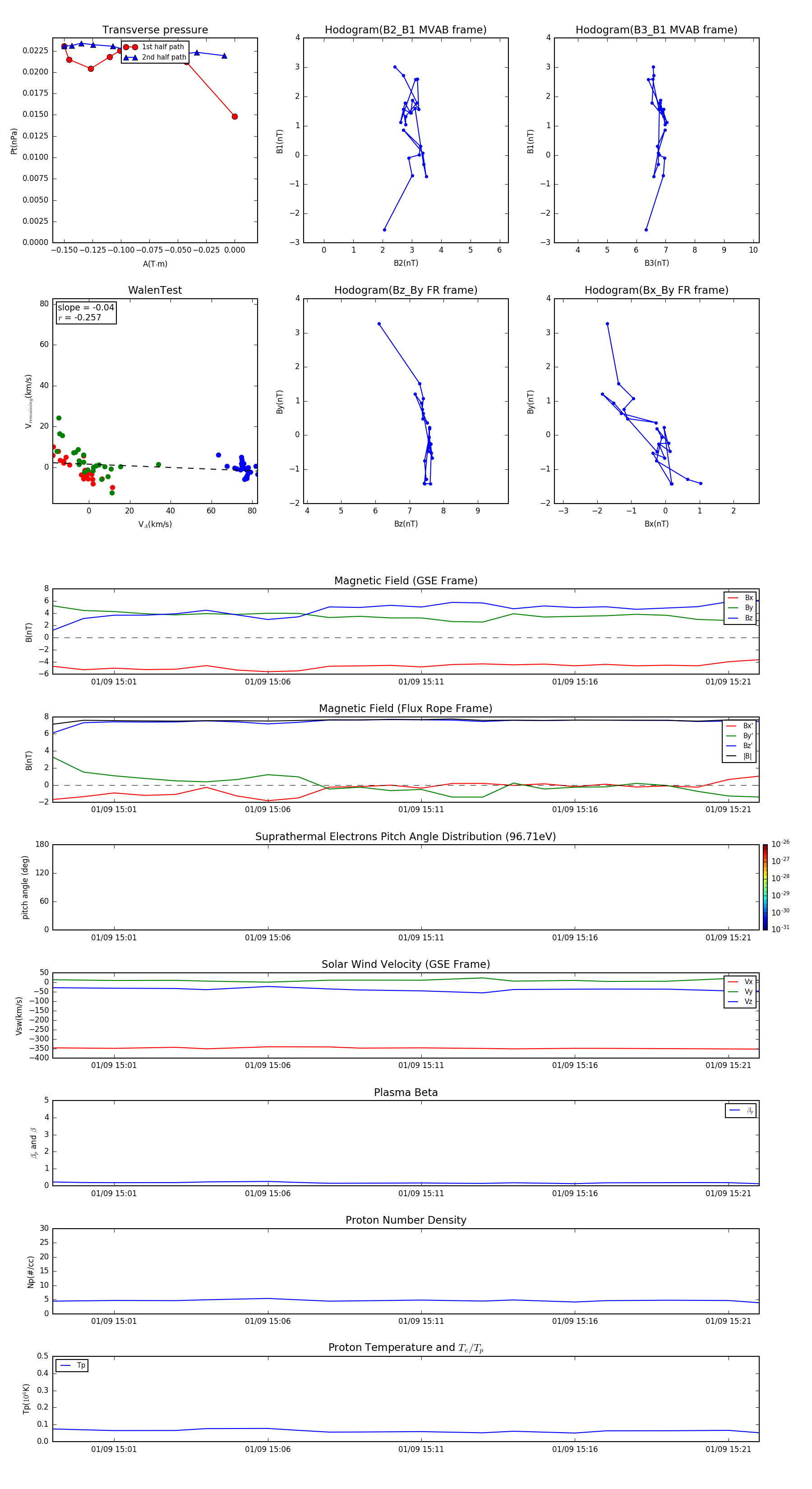Click the 'Hodogram(Bx_By FR frame)' title

[656, 290]
